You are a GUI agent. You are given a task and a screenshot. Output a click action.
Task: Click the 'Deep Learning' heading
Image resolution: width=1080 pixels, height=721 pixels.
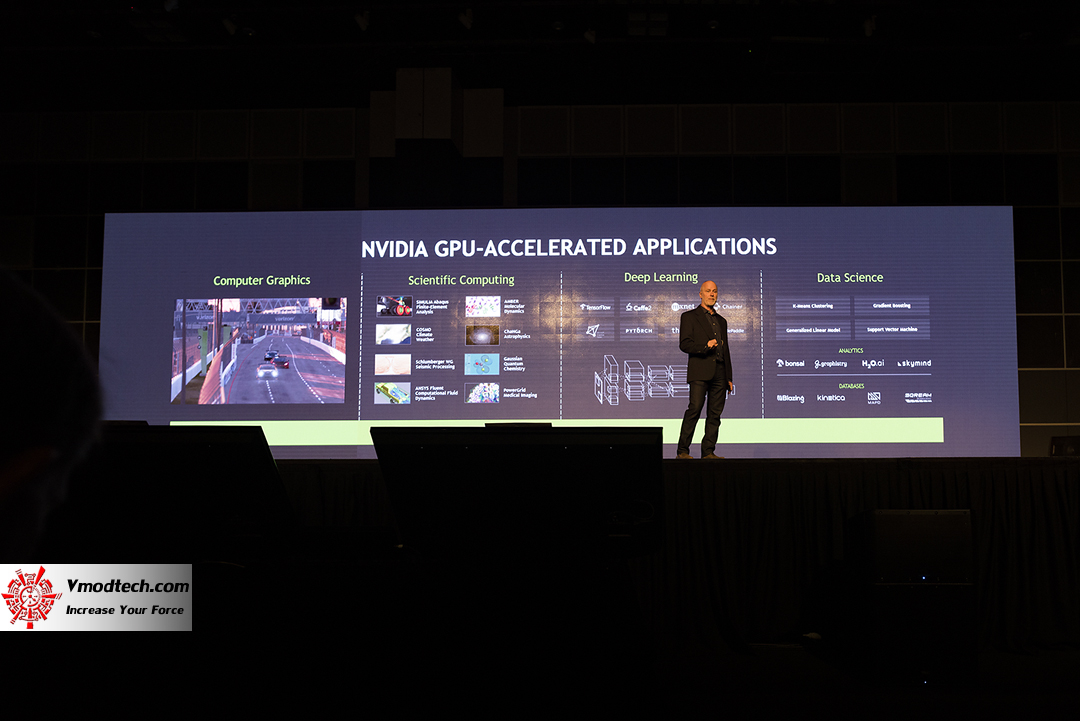coord(661,277)
